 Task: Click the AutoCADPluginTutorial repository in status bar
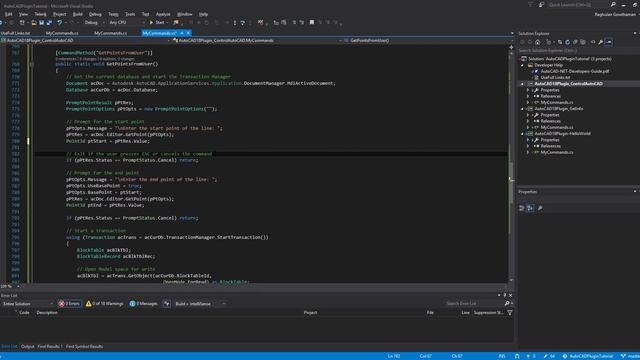click(588, 356)
